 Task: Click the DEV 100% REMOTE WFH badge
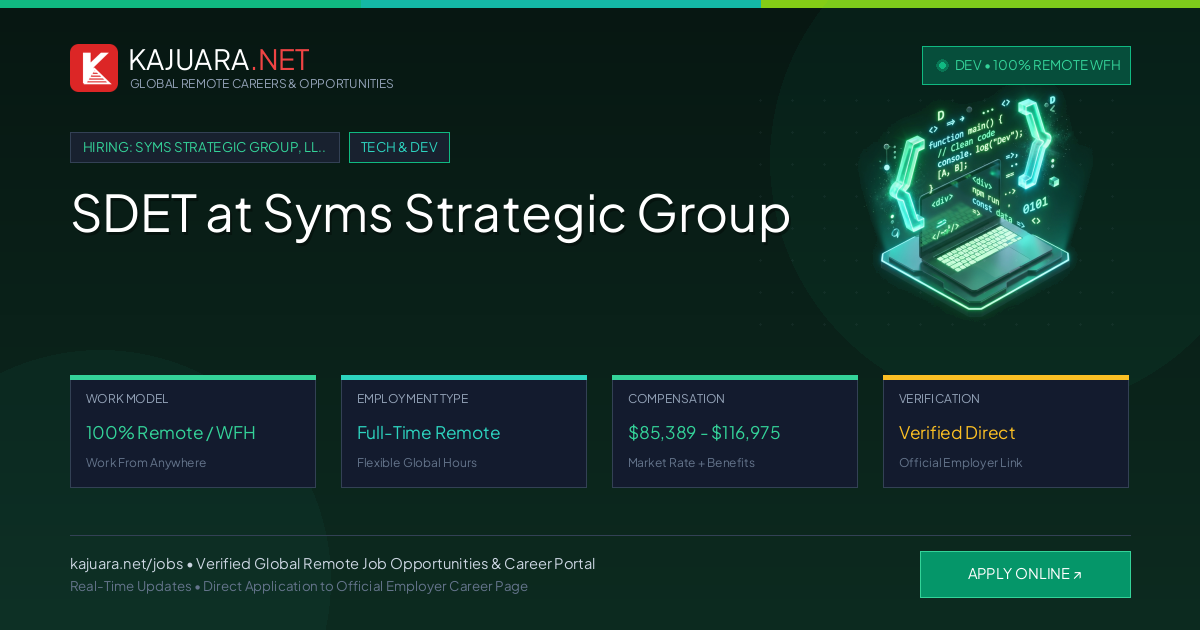(1026, 65)
